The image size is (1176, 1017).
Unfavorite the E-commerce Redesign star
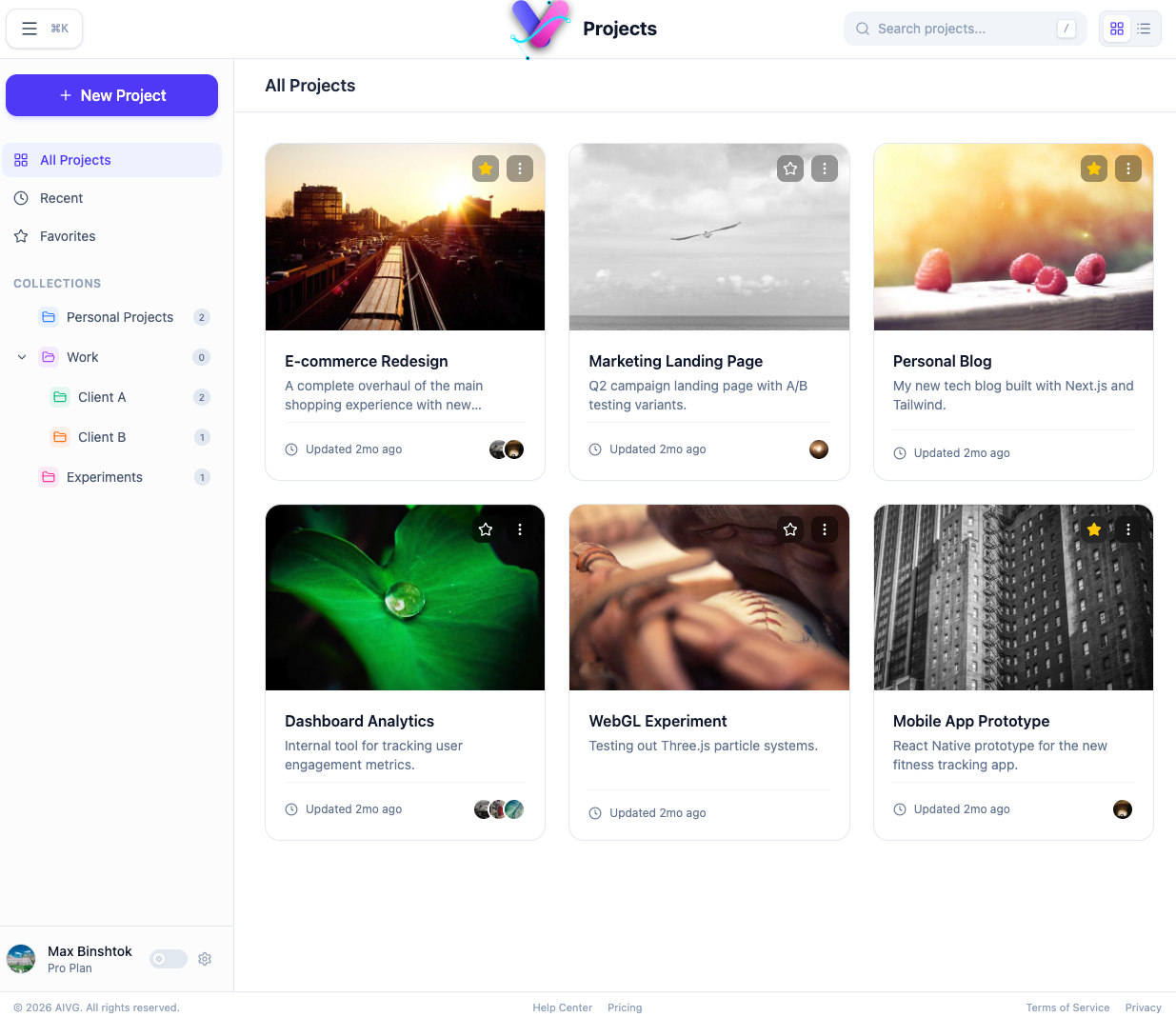coord(486,169)
